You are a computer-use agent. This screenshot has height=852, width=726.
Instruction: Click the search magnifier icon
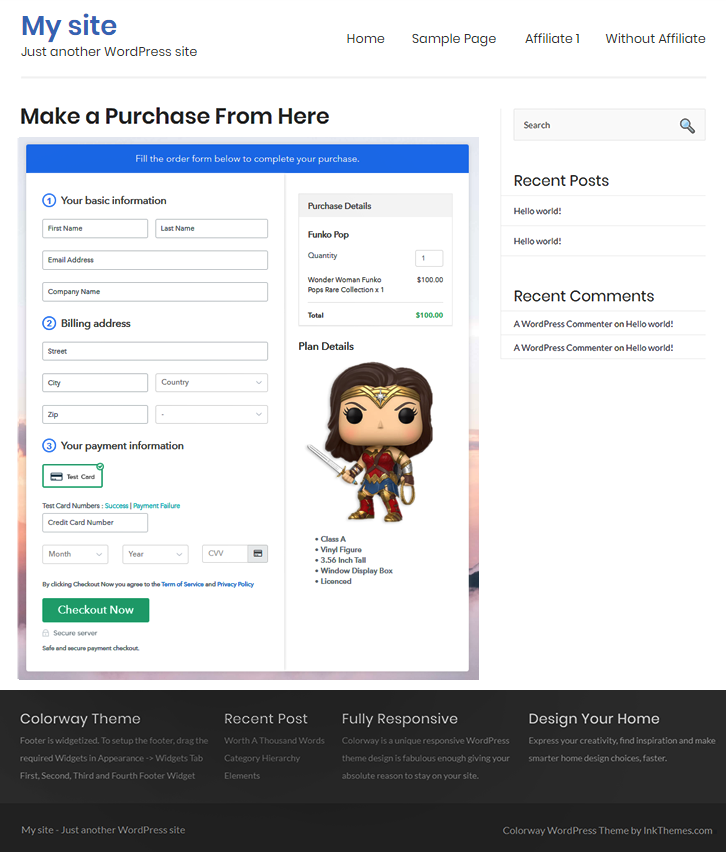click(687, 126)
